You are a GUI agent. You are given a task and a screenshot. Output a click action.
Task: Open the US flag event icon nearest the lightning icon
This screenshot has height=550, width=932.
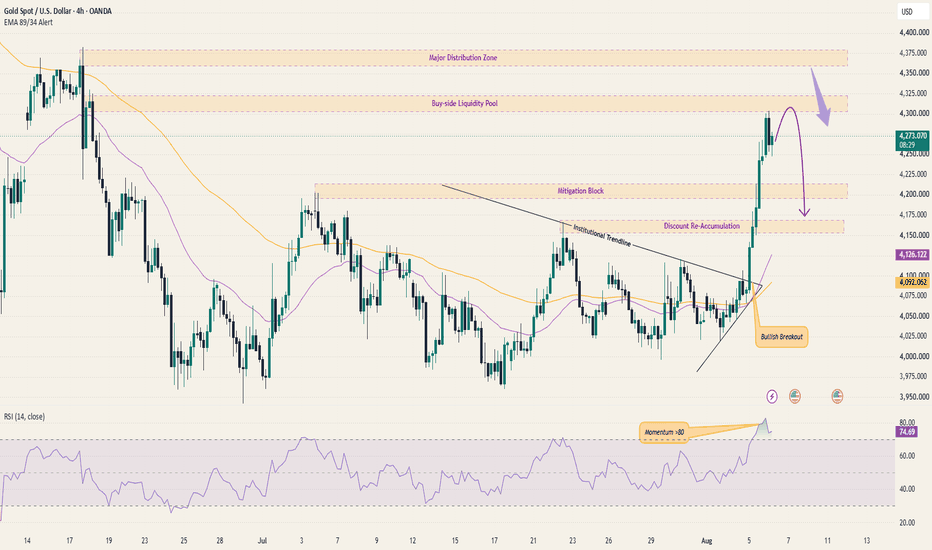(x=795, y=396)
